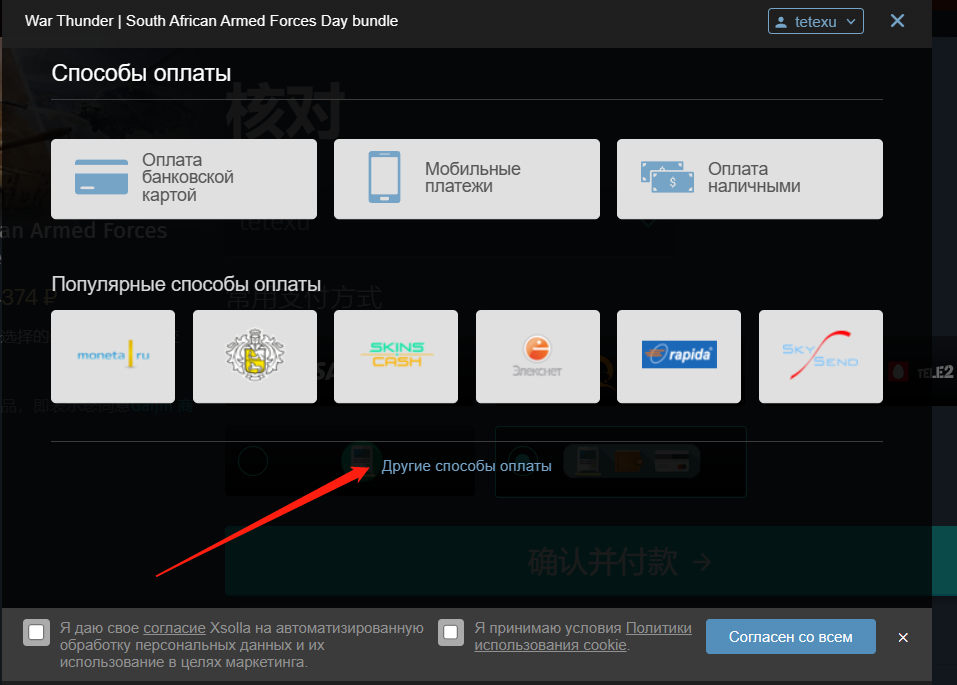Image resolution: width=957 pixels, height=685 pixels.
Task: Pick Оплата наличными cash payment
Action: point(749,179)
